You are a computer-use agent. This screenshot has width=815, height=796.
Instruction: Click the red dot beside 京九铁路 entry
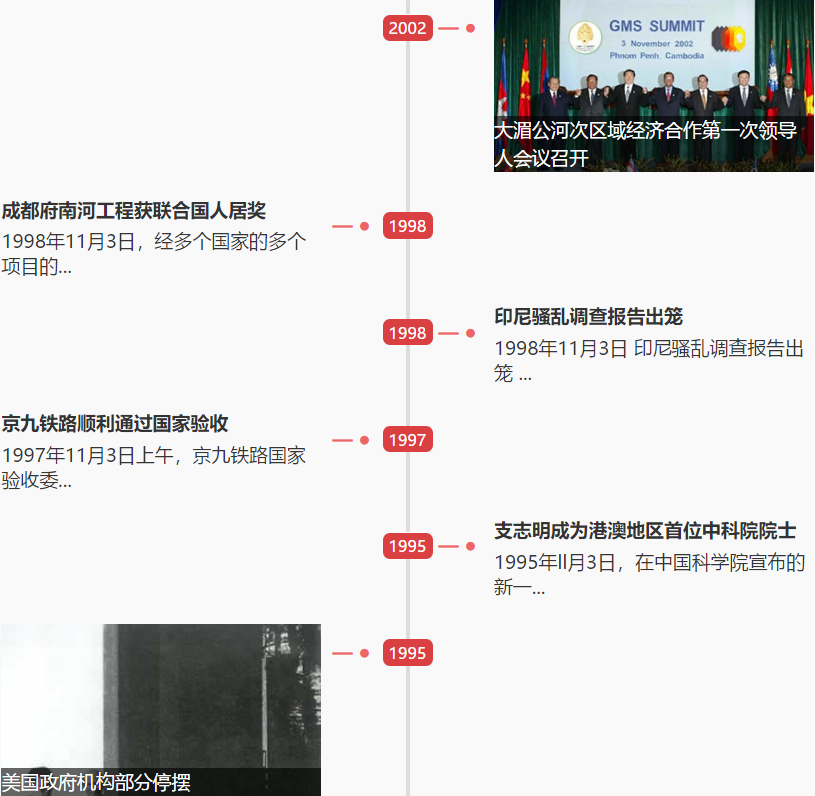click(x=364, y=440)
